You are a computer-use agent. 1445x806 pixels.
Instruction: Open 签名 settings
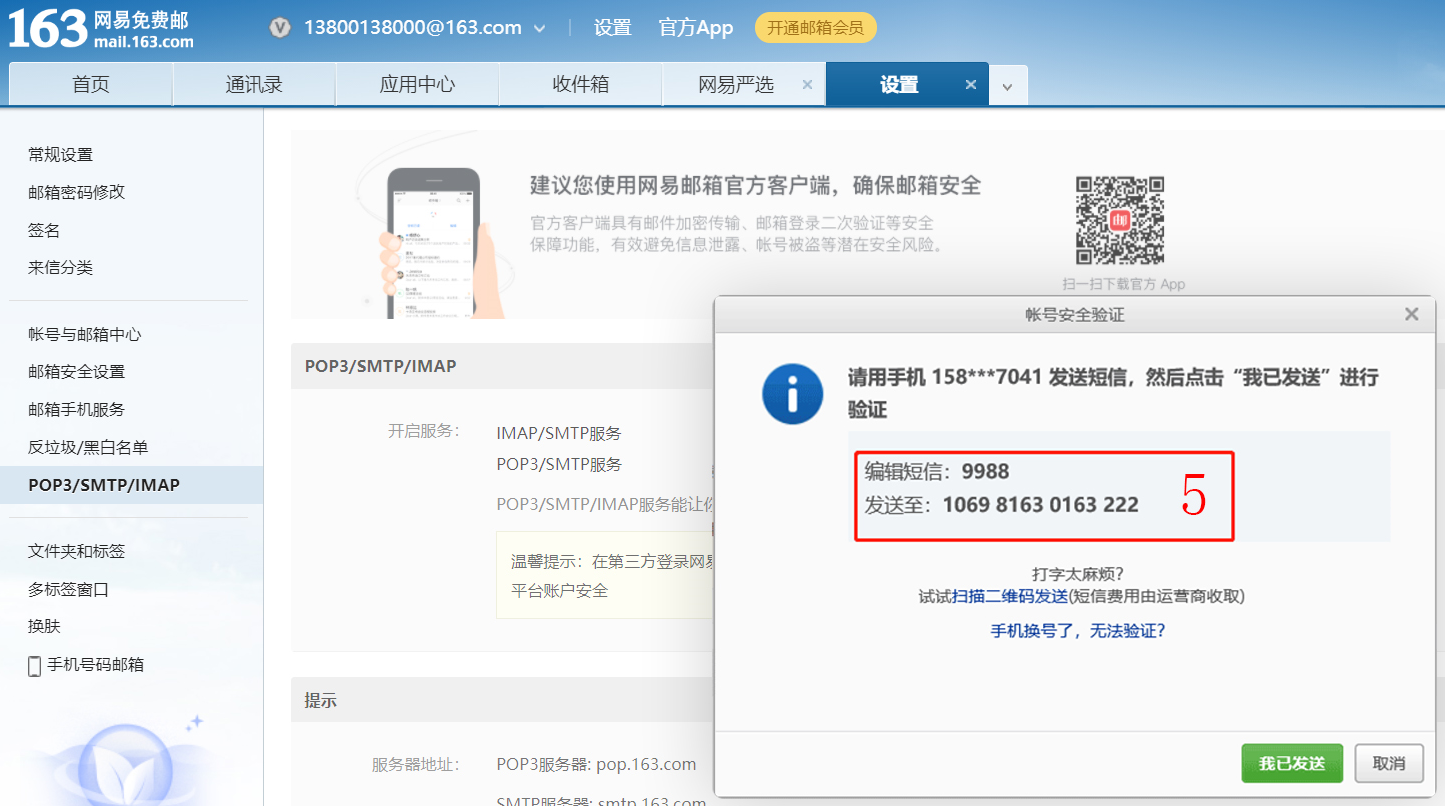44,230
